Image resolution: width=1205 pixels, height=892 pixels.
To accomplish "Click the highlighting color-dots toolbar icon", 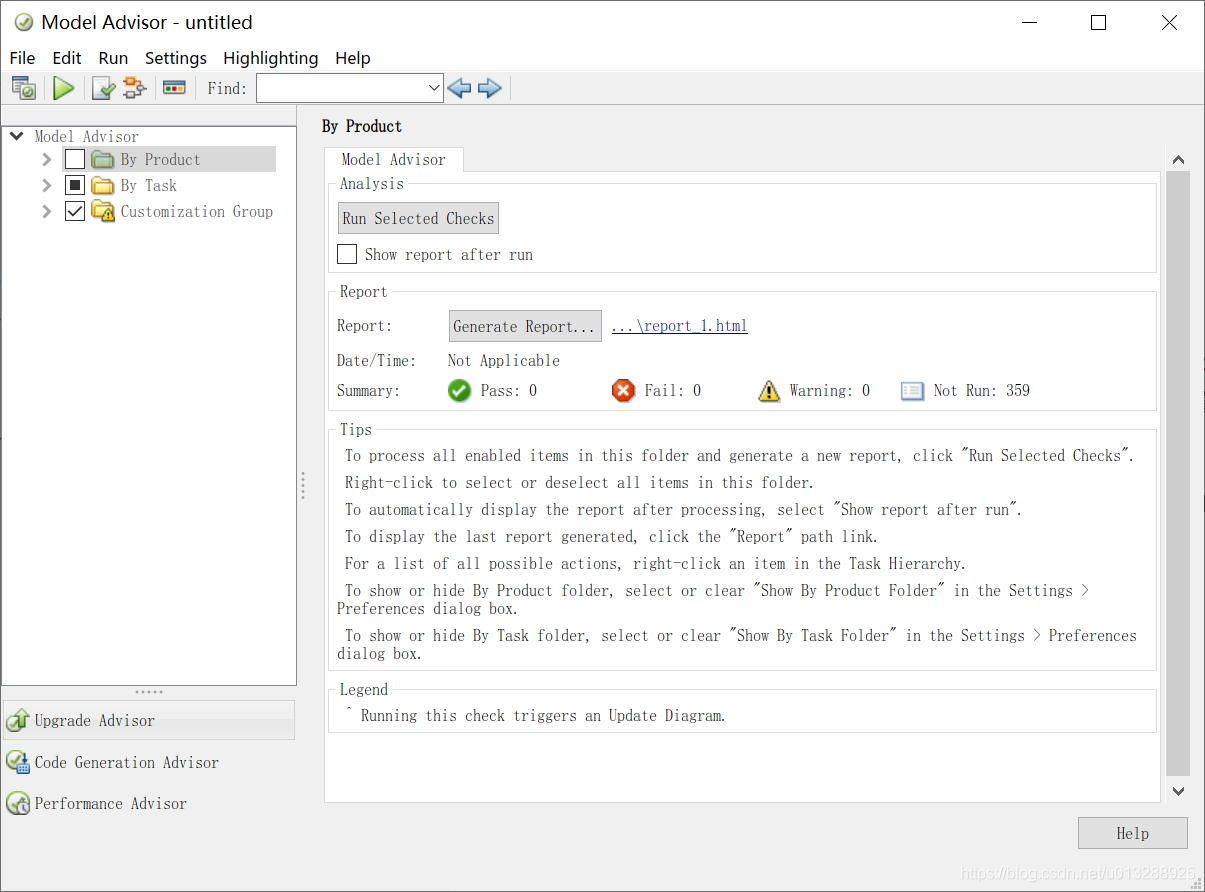I will [174, 88].
